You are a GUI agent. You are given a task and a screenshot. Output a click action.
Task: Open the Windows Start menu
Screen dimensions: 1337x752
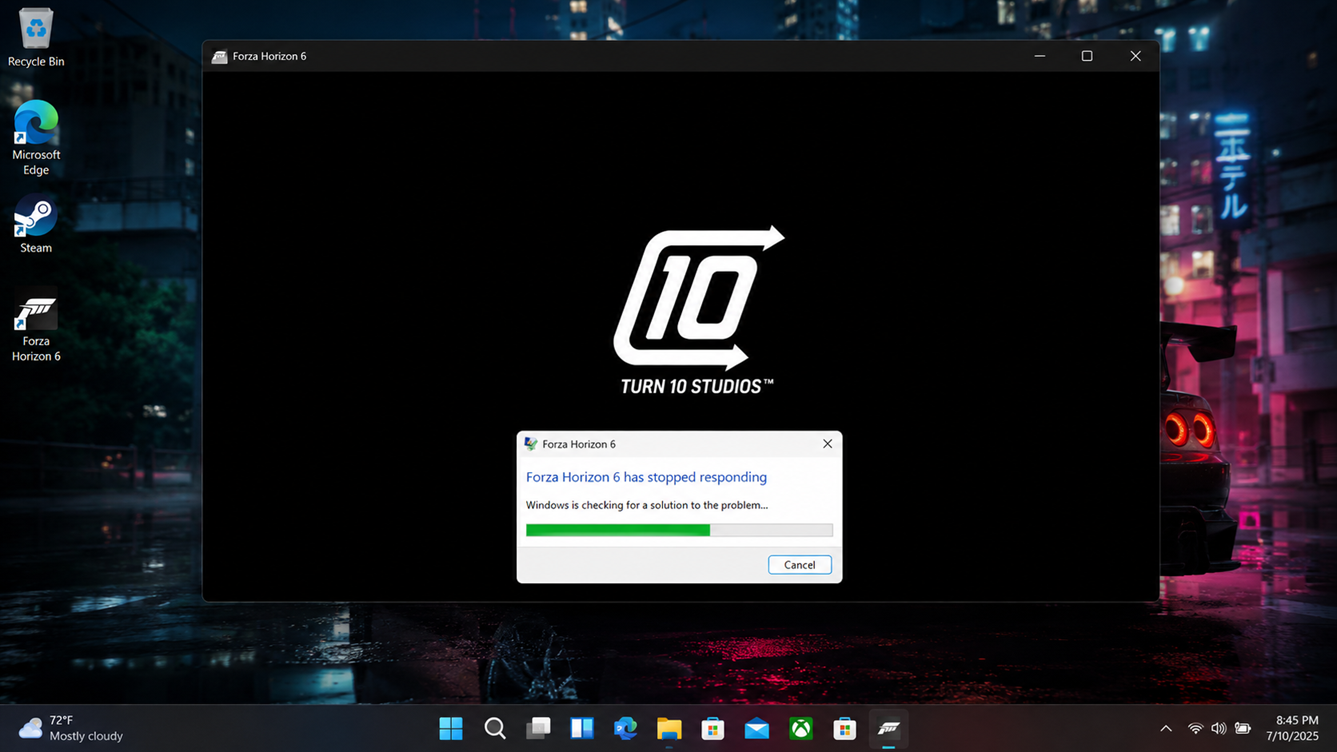click(x=451, y=728)
